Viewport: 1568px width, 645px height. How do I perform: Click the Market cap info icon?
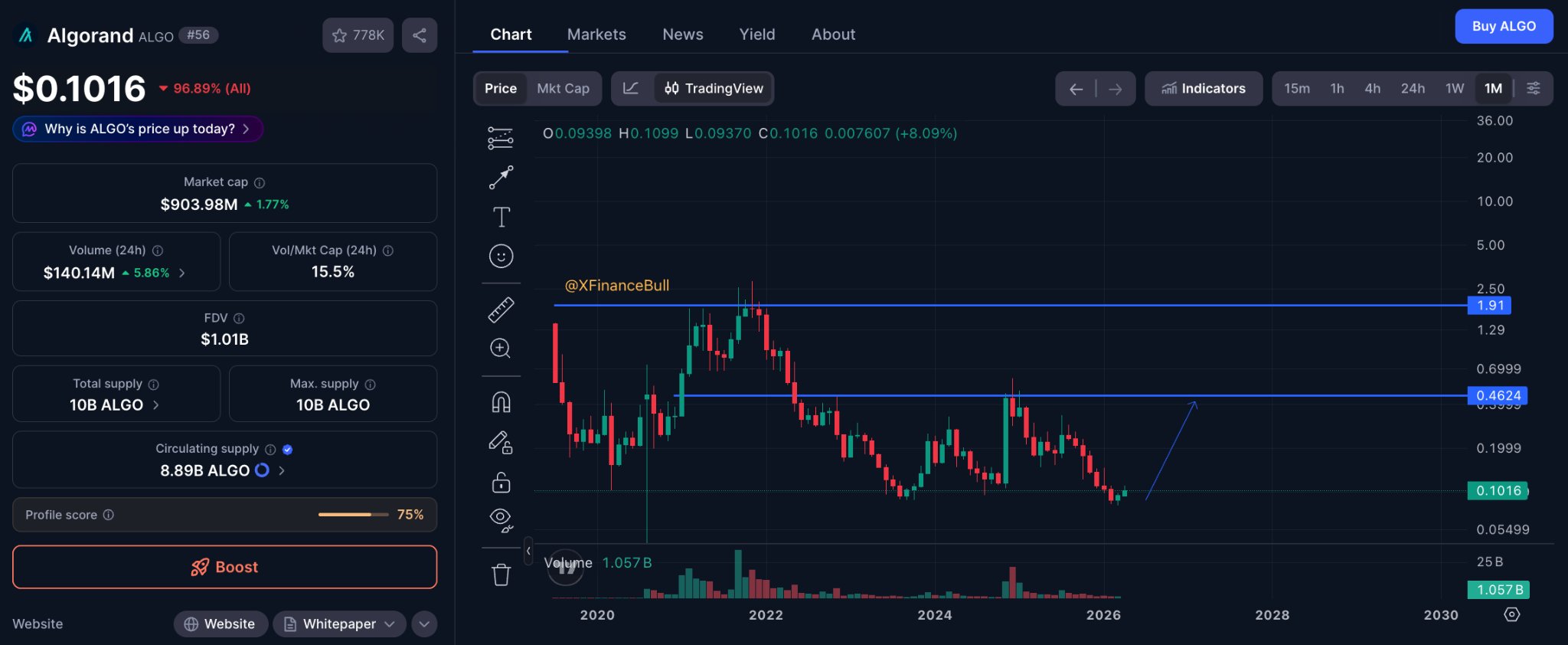(260, 182)
